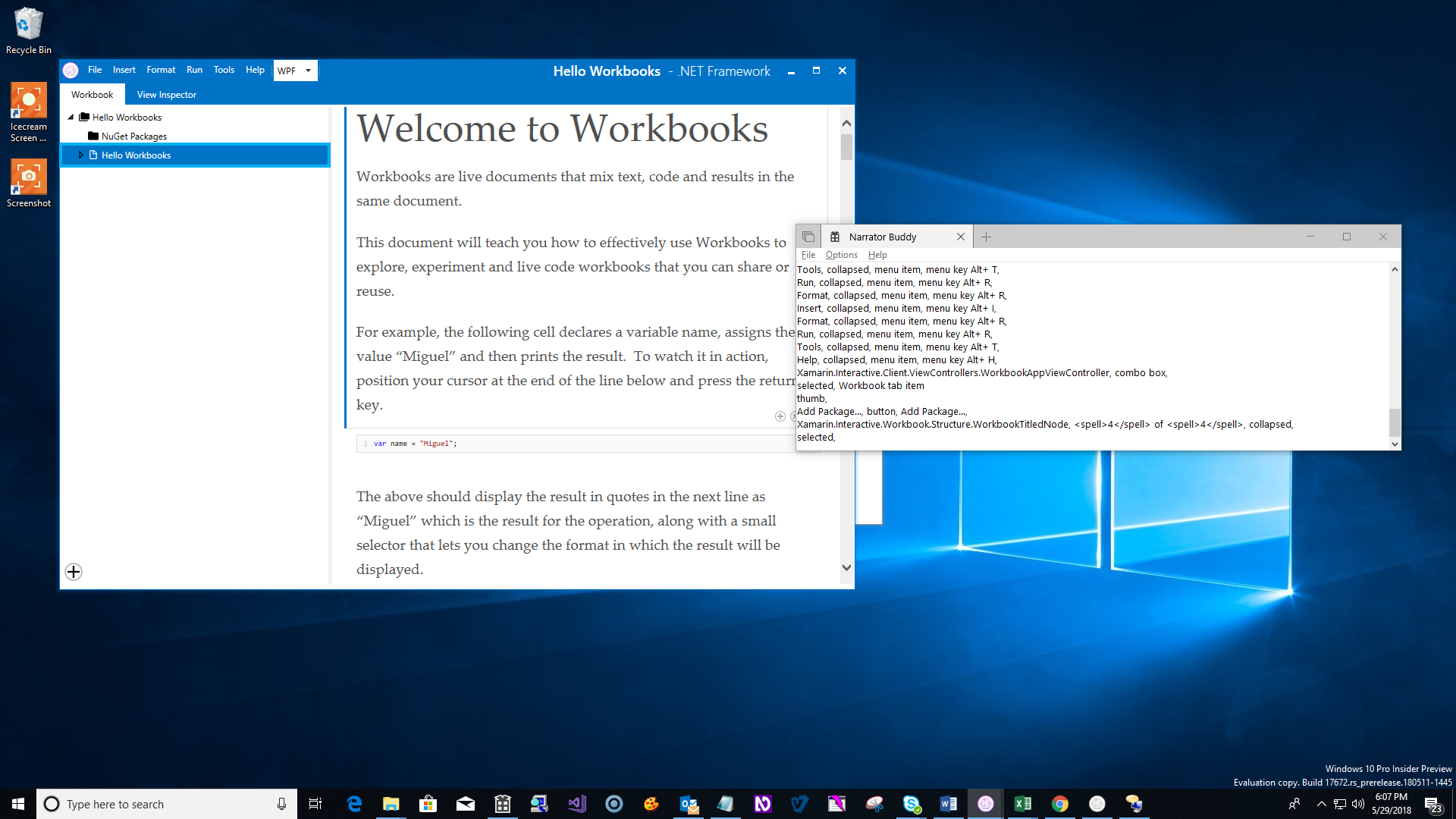Viewport: 1456px width, 819px height.
Task: Click Task View button on the taskbar
Action: click(315, 804)
